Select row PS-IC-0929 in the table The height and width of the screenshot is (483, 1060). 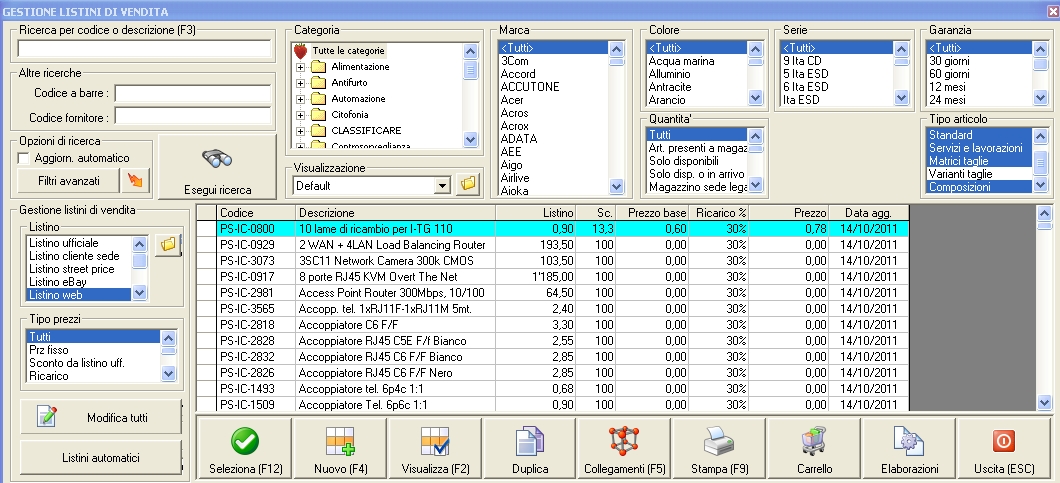point(552,244)
